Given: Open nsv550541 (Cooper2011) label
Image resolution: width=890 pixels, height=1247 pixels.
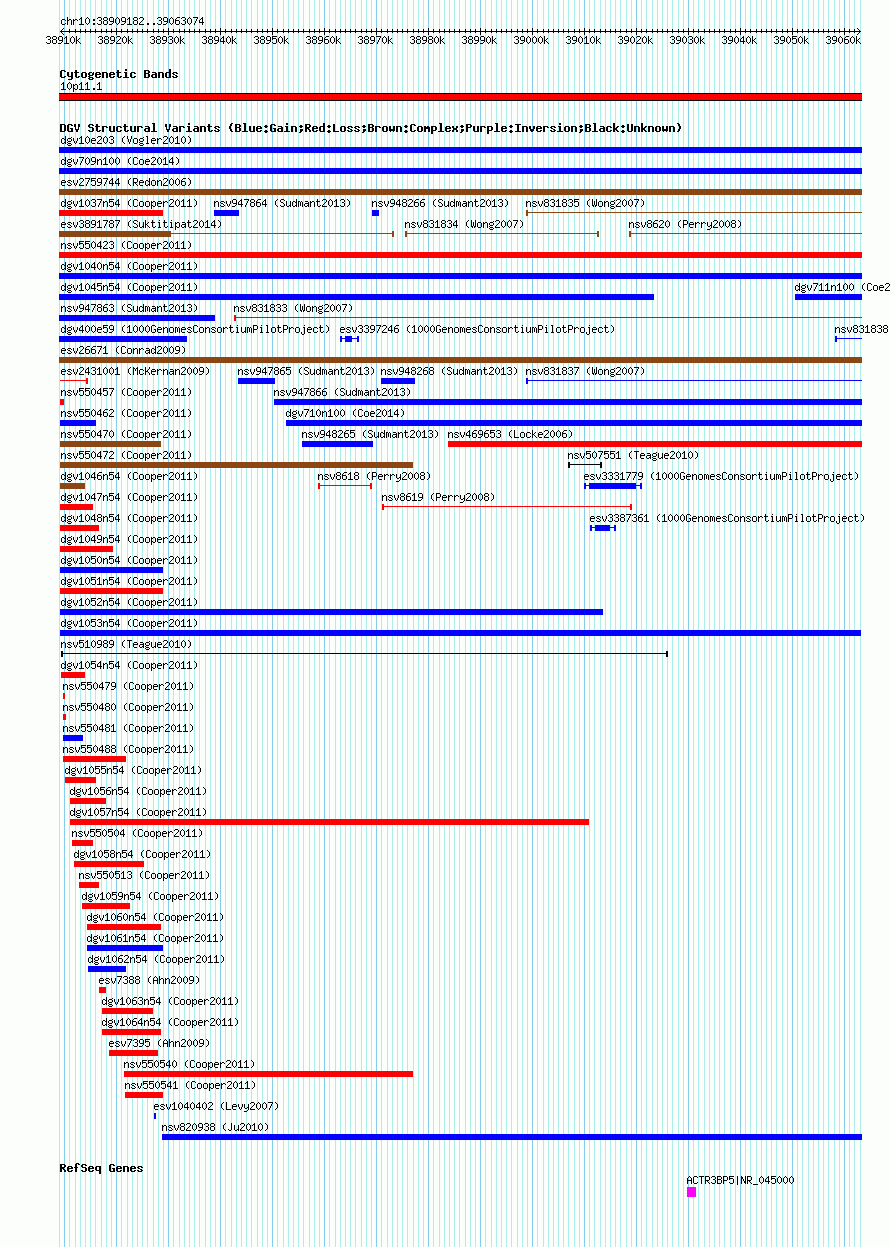Looking at the screenshot, I should tap(190, 1085).
